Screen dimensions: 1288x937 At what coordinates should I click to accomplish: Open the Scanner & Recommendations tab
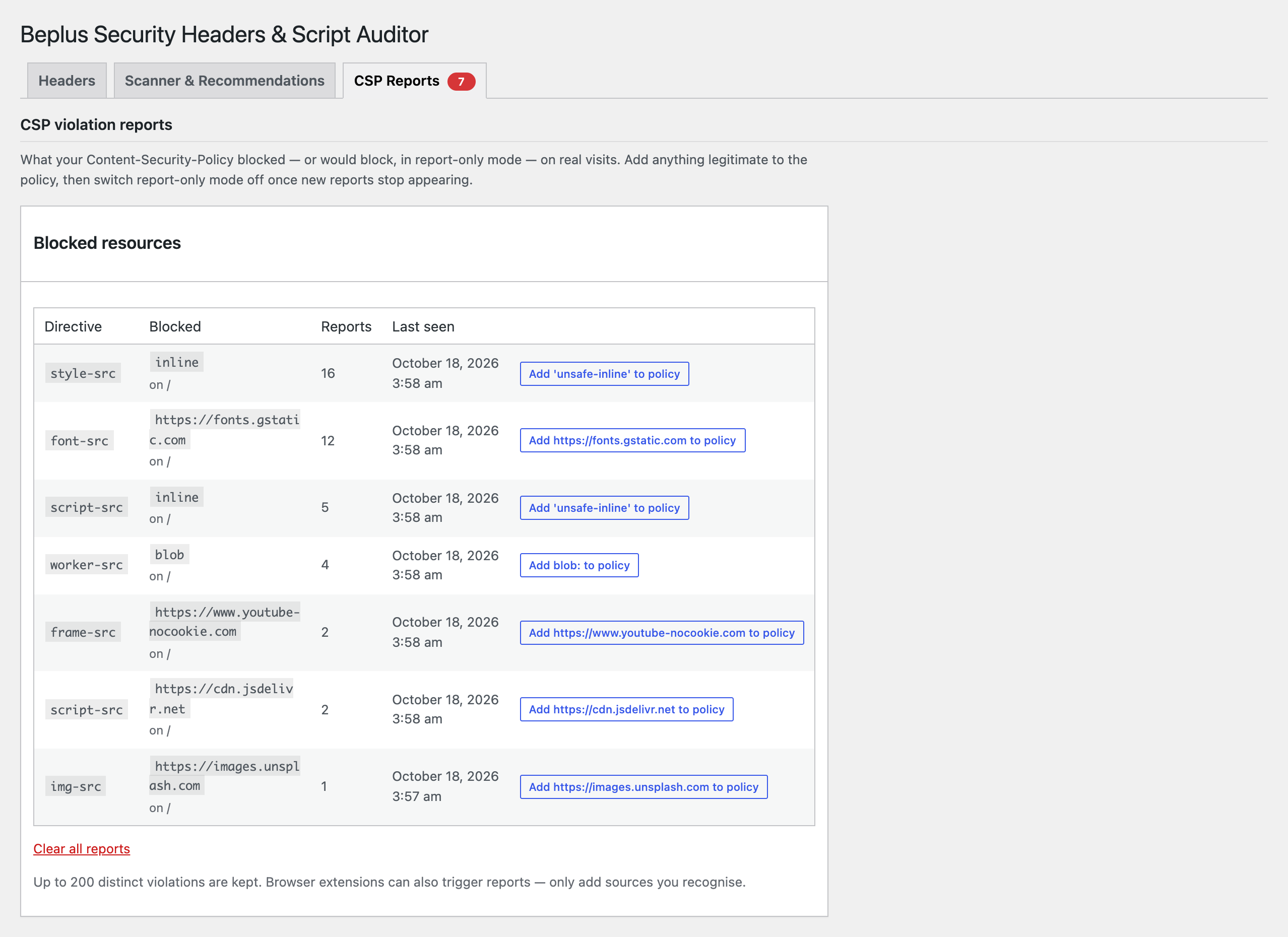224,81
